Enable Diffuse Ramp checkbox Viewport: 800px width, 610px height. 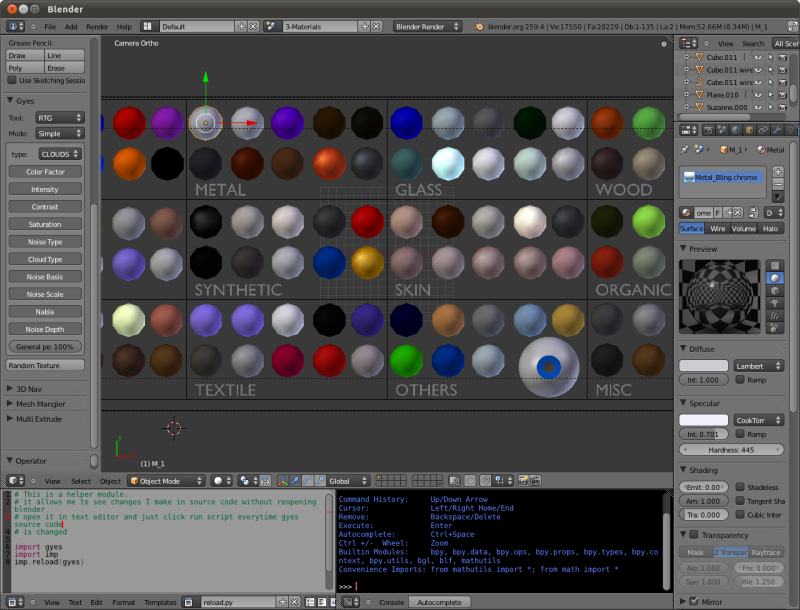(x=740, y=379)
